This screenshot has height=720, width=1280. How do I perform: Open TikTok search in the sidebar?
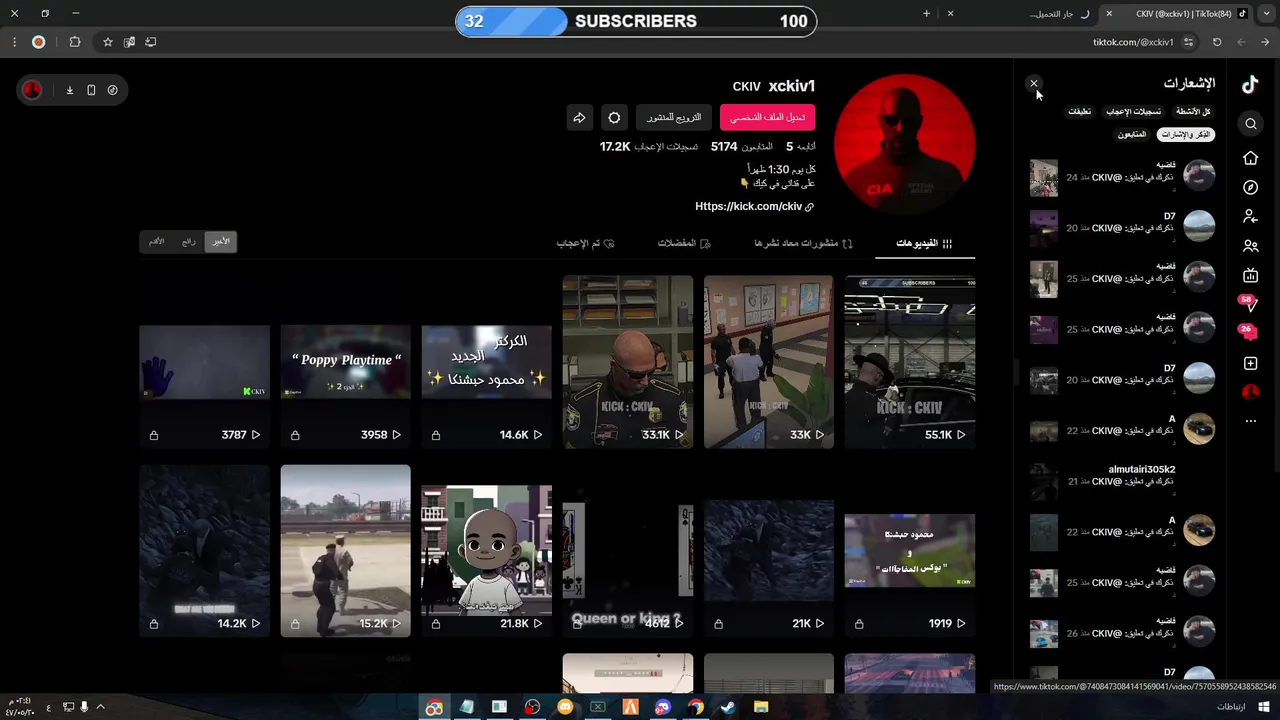click(1250, 124)
